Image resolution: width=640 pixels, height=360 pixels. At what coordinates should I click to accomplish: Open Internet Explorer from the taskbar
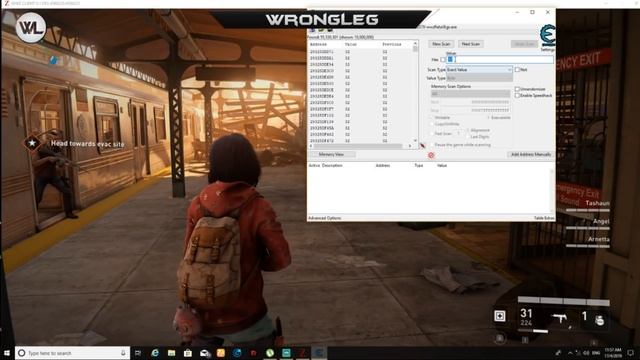coord(155,353)
